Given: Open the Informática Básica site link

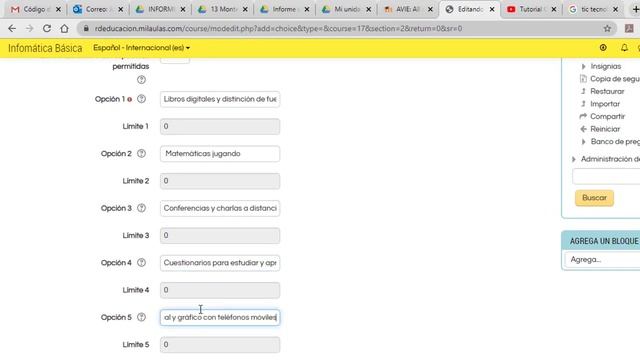Looking at the screenshot, I should (45, 48).
